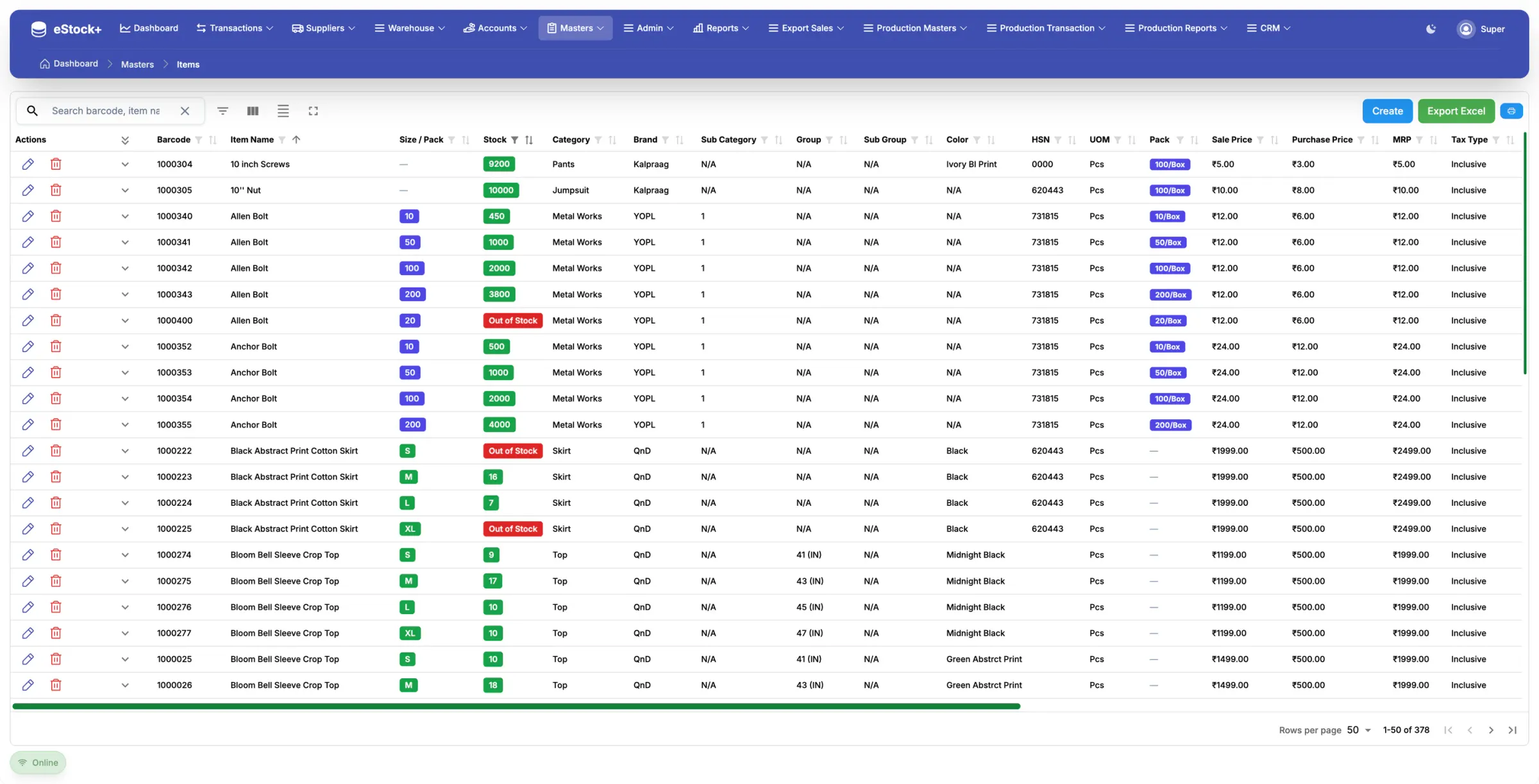
Task: Open the Masters menu
Action: [575, 28]
